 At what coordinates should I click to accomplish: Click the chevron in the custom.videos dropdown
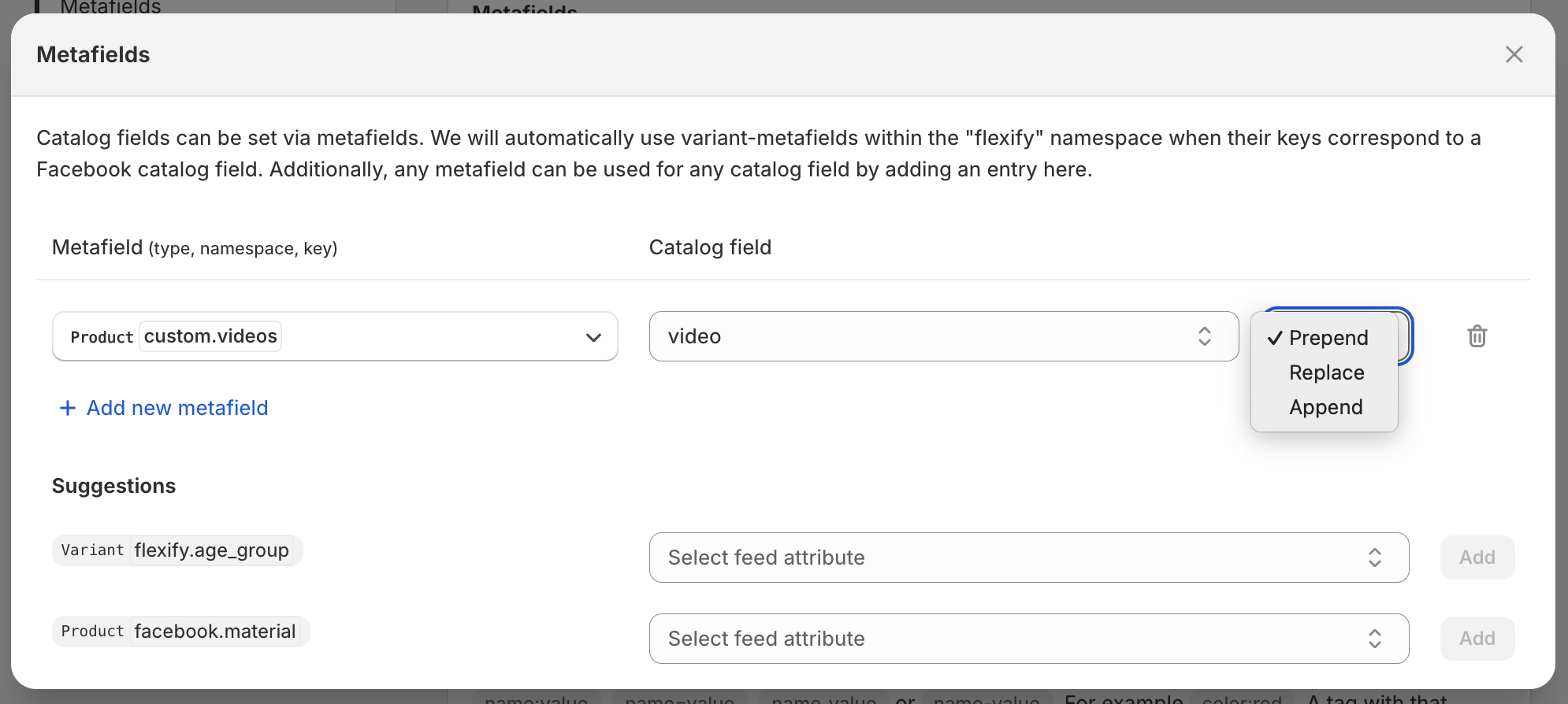point(593,337)
